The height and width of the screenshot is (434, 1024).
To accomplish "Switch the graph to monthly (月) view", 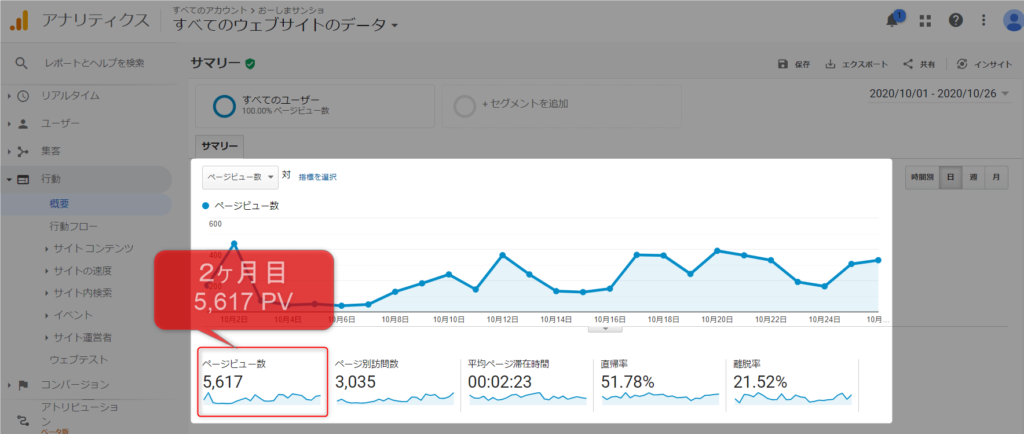I will (996, 176).
